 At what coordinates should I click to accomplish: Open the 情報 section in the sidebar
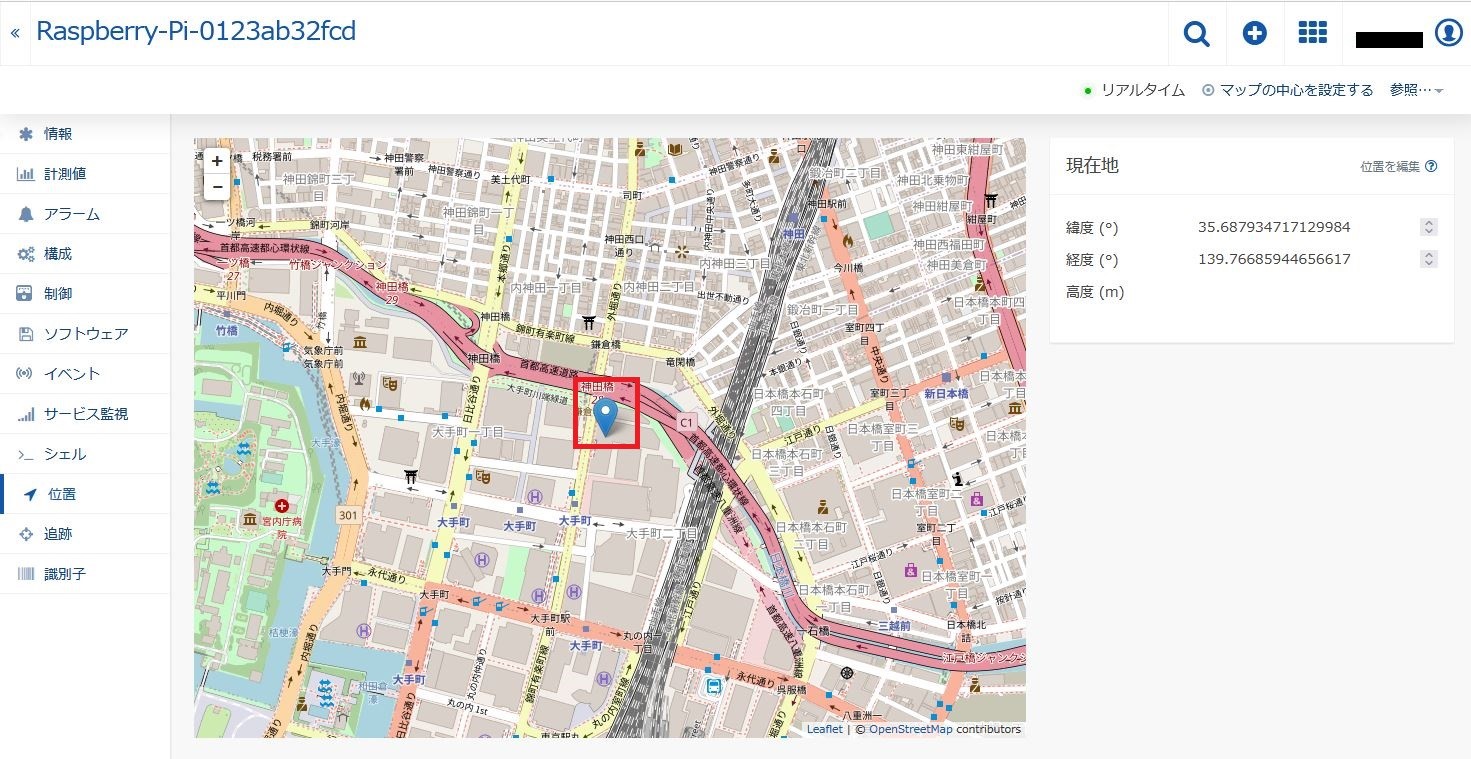click(27, 133)
